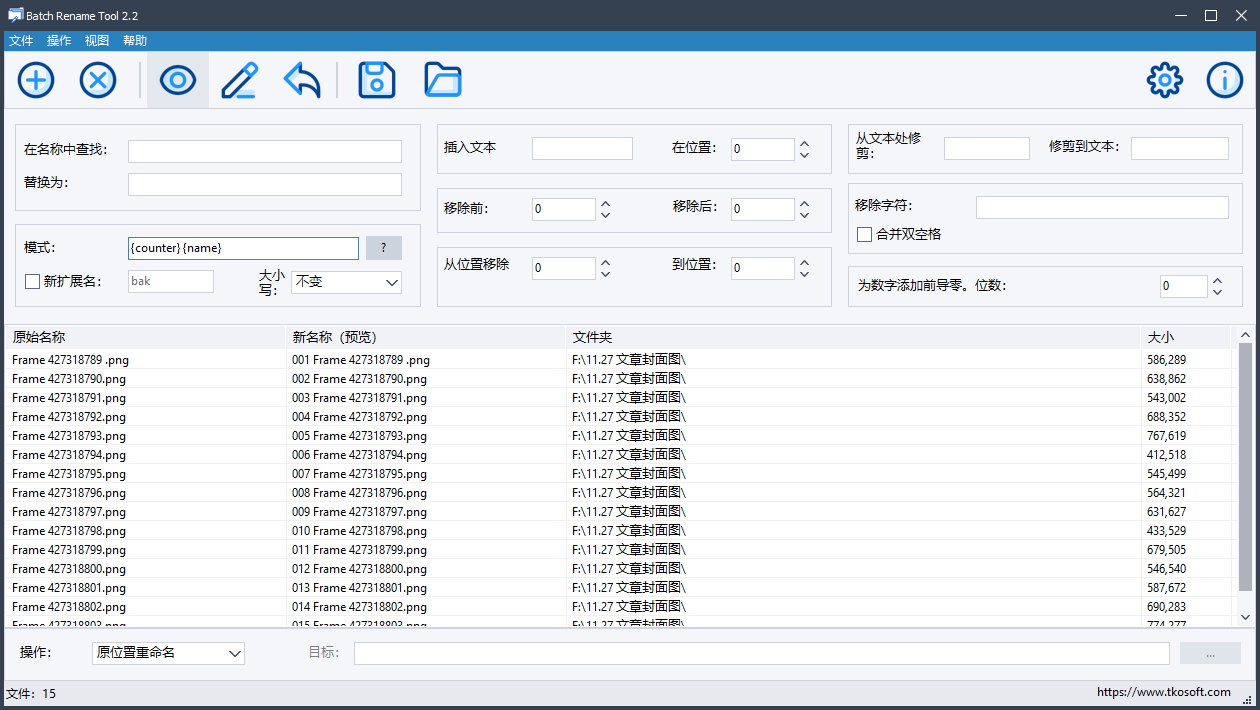The width and height of the screenshot is (1260, 710).
Task: Sort by the 新名称（预览） column header
Action: pos(426,337)
